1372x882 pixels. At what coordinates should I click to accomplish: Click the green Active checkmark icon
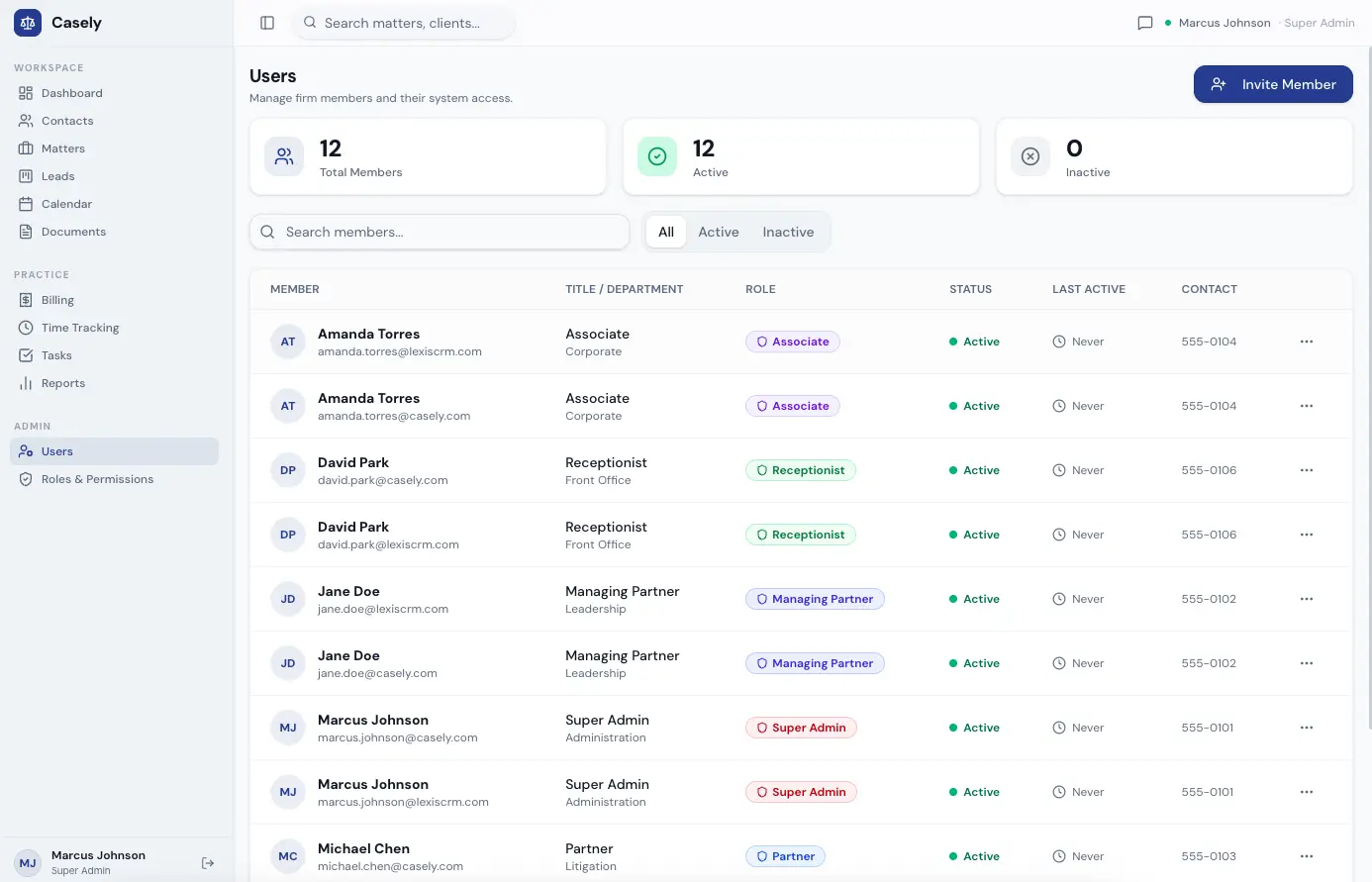click(657, 156)
